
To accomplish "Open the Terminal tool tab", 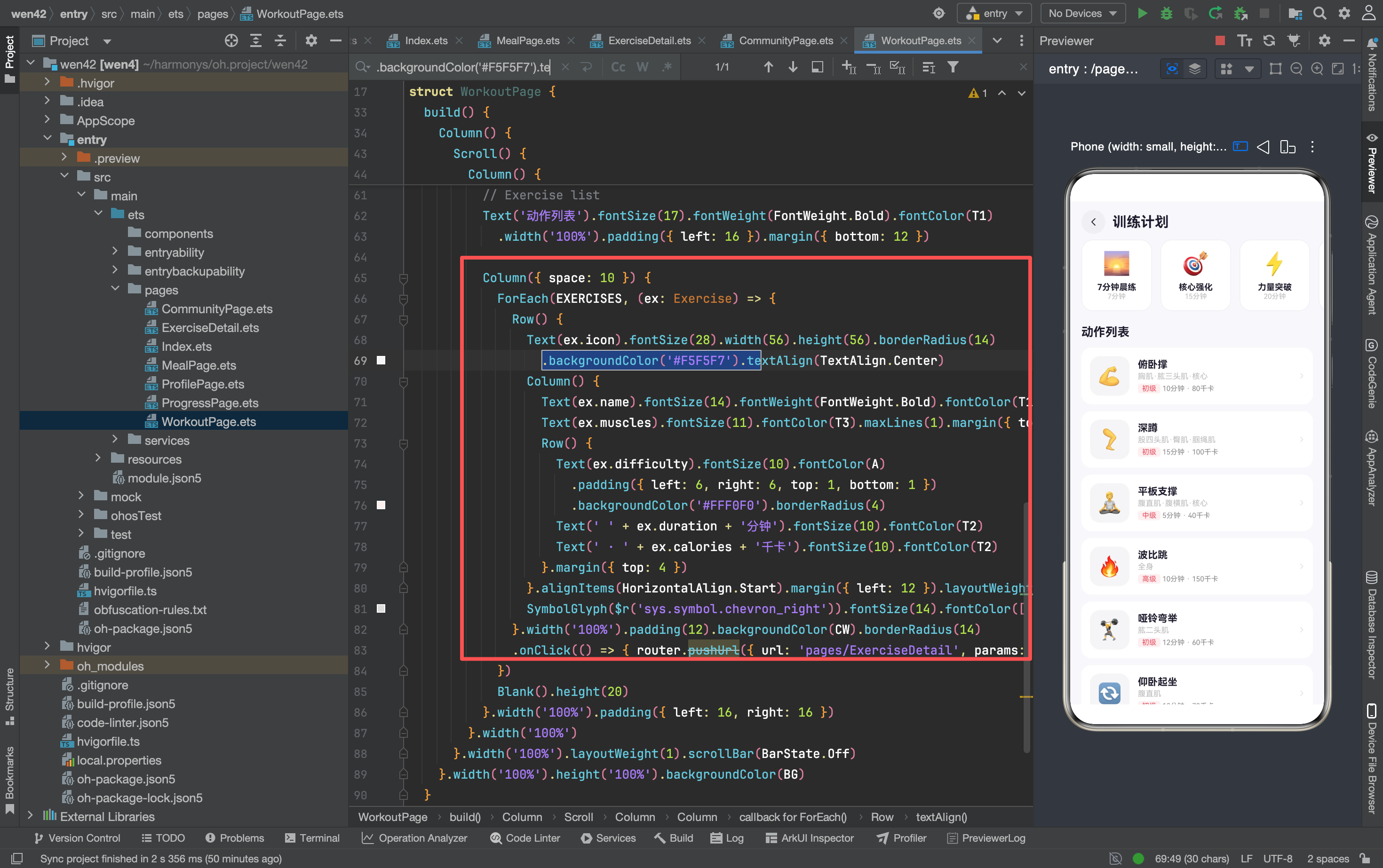I will pos(312,837).
